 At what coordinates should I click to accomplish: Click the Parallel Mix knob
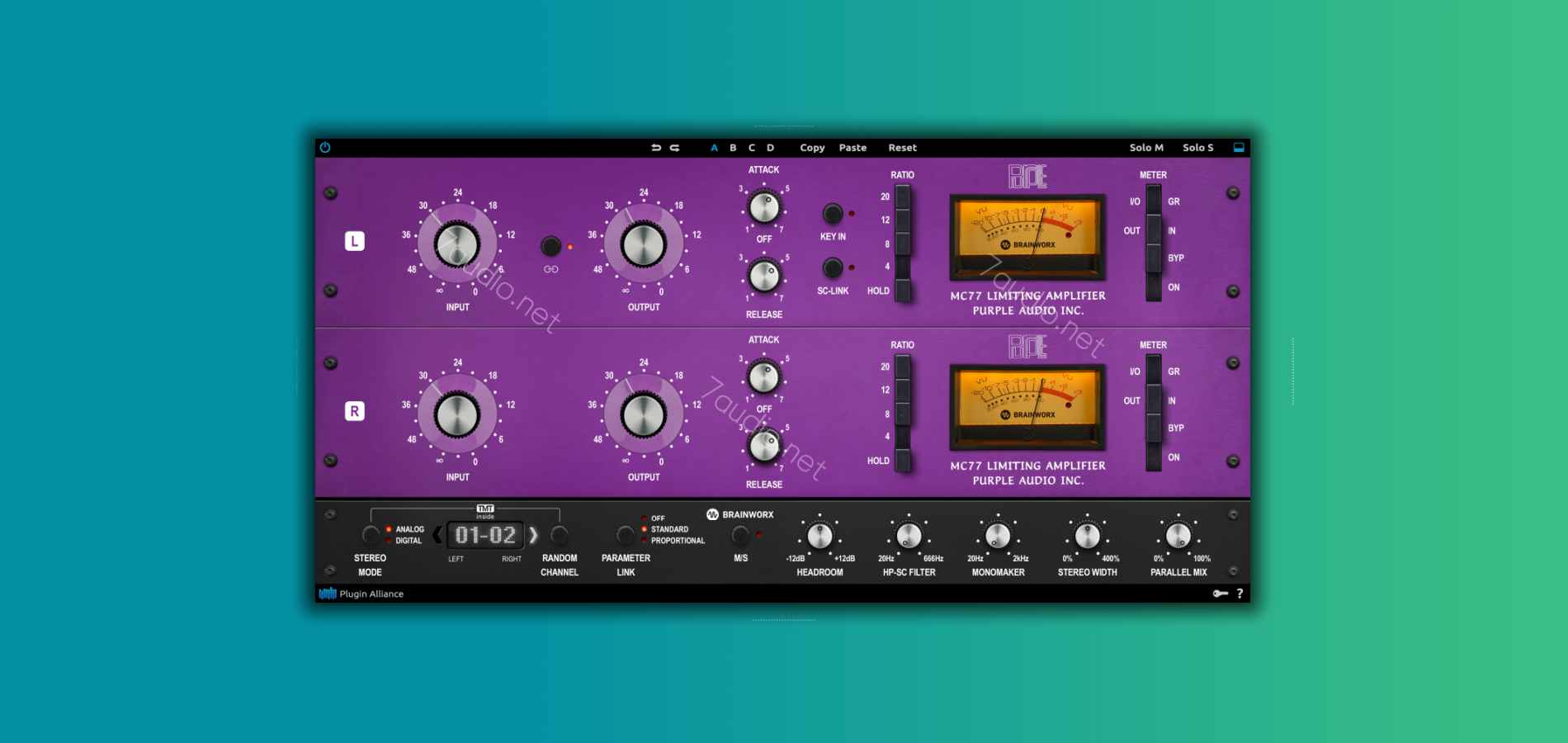[1178, 536]
